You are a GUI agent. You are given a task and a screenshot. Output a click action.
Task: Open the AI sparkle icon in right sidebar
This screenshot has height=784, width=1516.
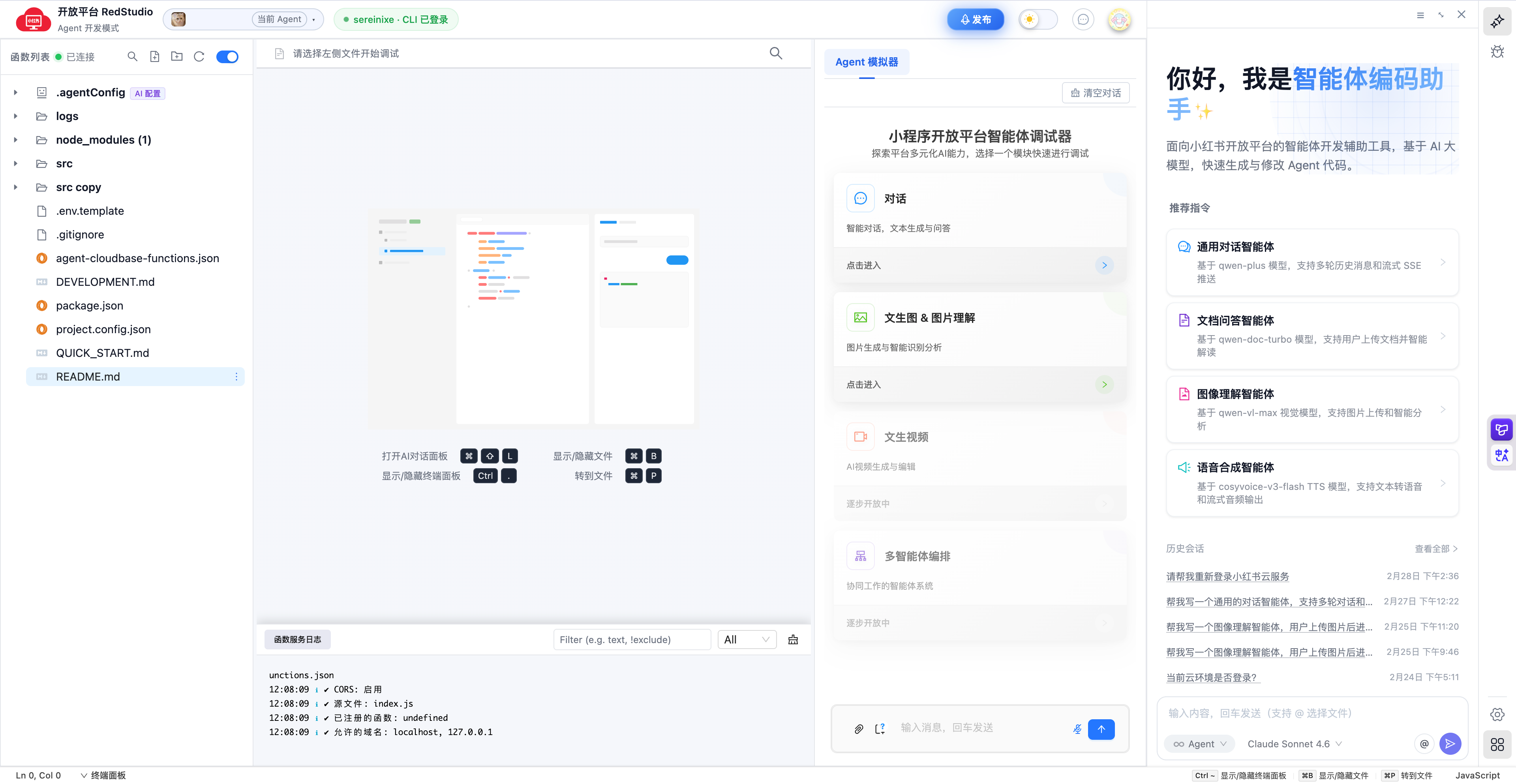(x=1497, y=22)
